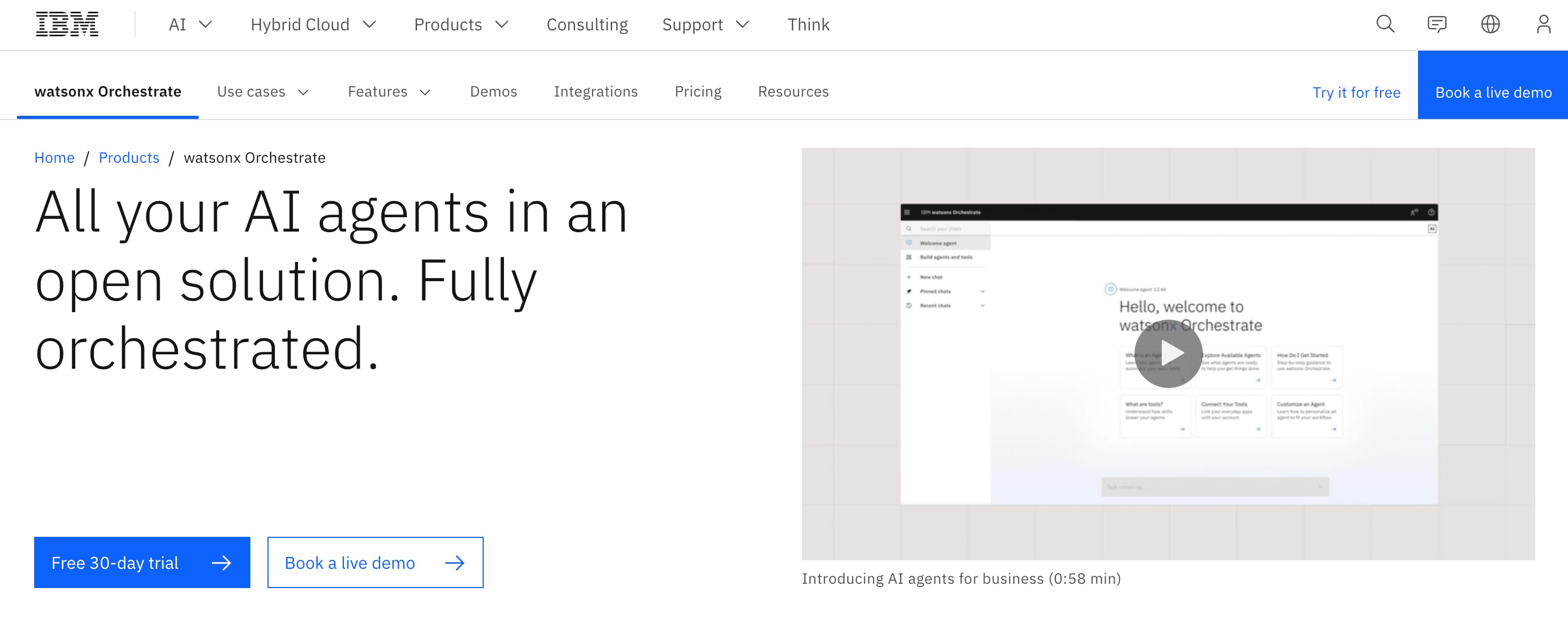The image size is (1568, 619).
Task: Expand the Hybrid Cloud menu
Action: pos(313,25)
